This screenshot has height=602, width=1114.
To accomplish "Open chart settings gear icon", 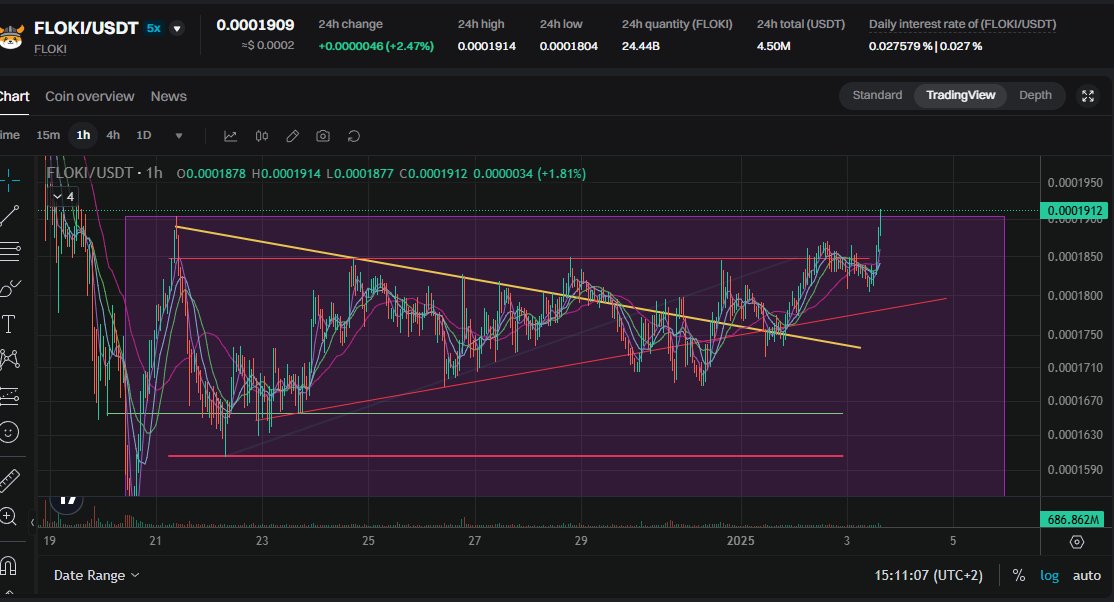I will click(x=1077, y=542).
